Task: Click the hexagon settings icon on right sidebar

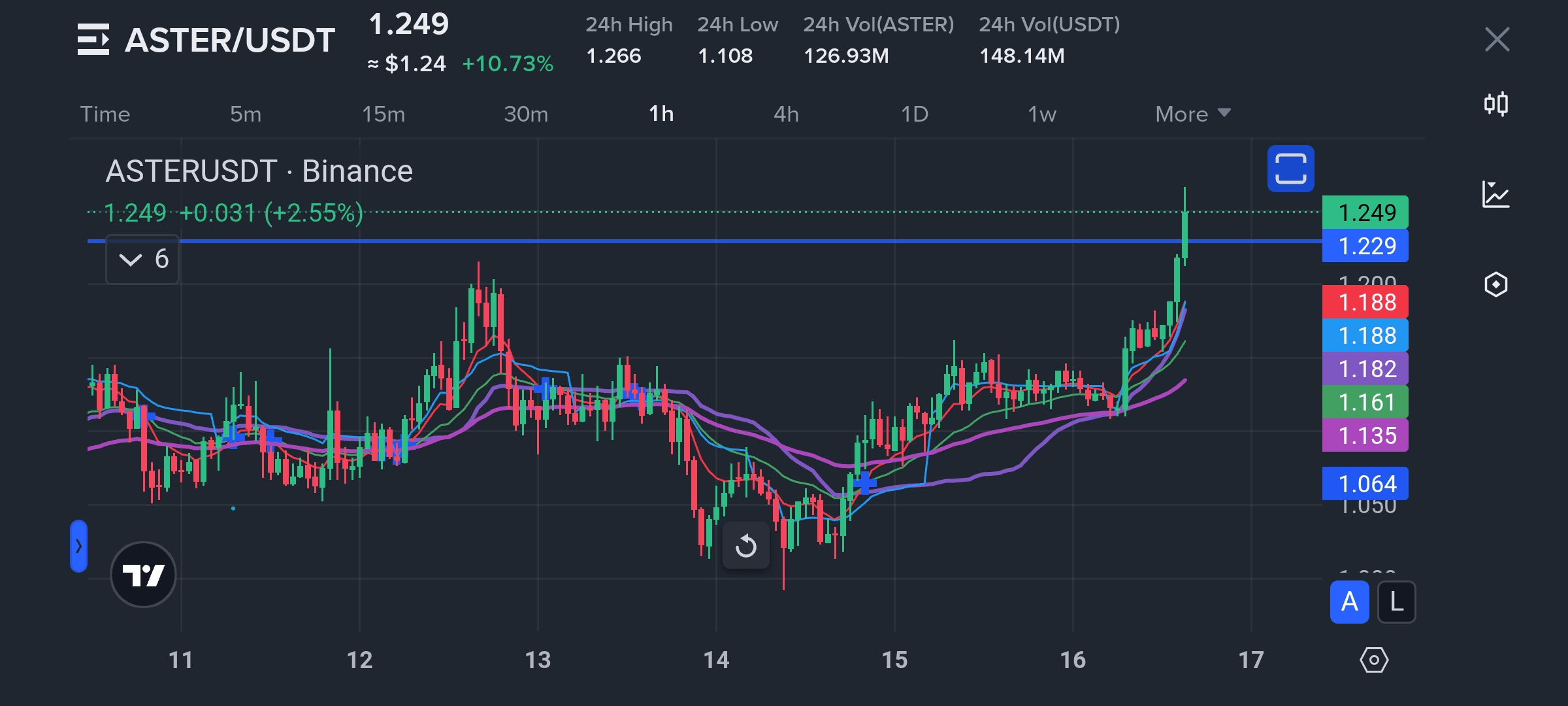Action: point(1495,284)
